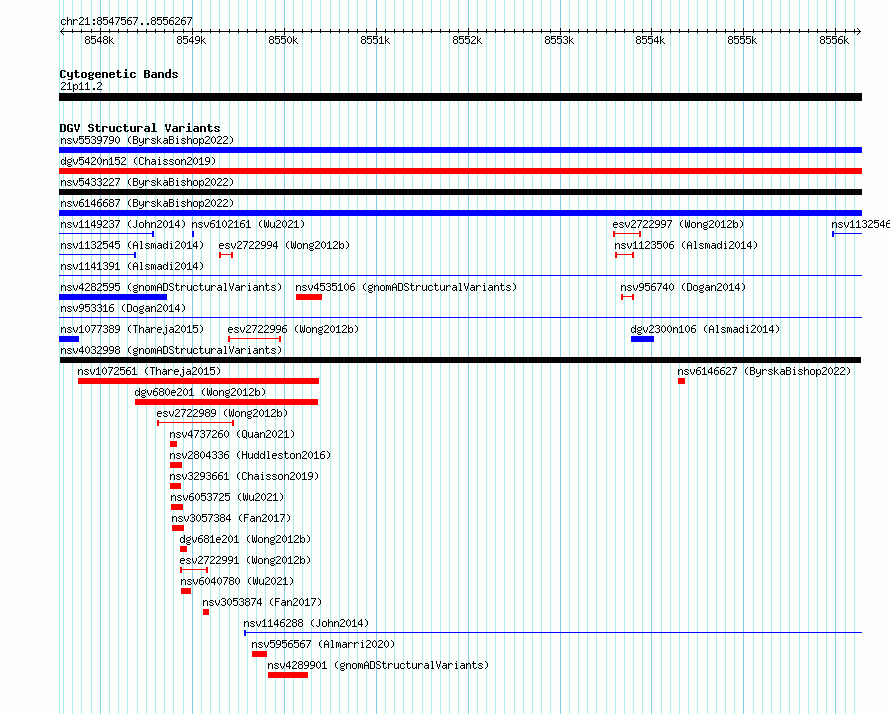This screenshot has height=714, width=890.
Task: Select esv2722991 (Wong2012b) label
Action: tap(245, 560)
